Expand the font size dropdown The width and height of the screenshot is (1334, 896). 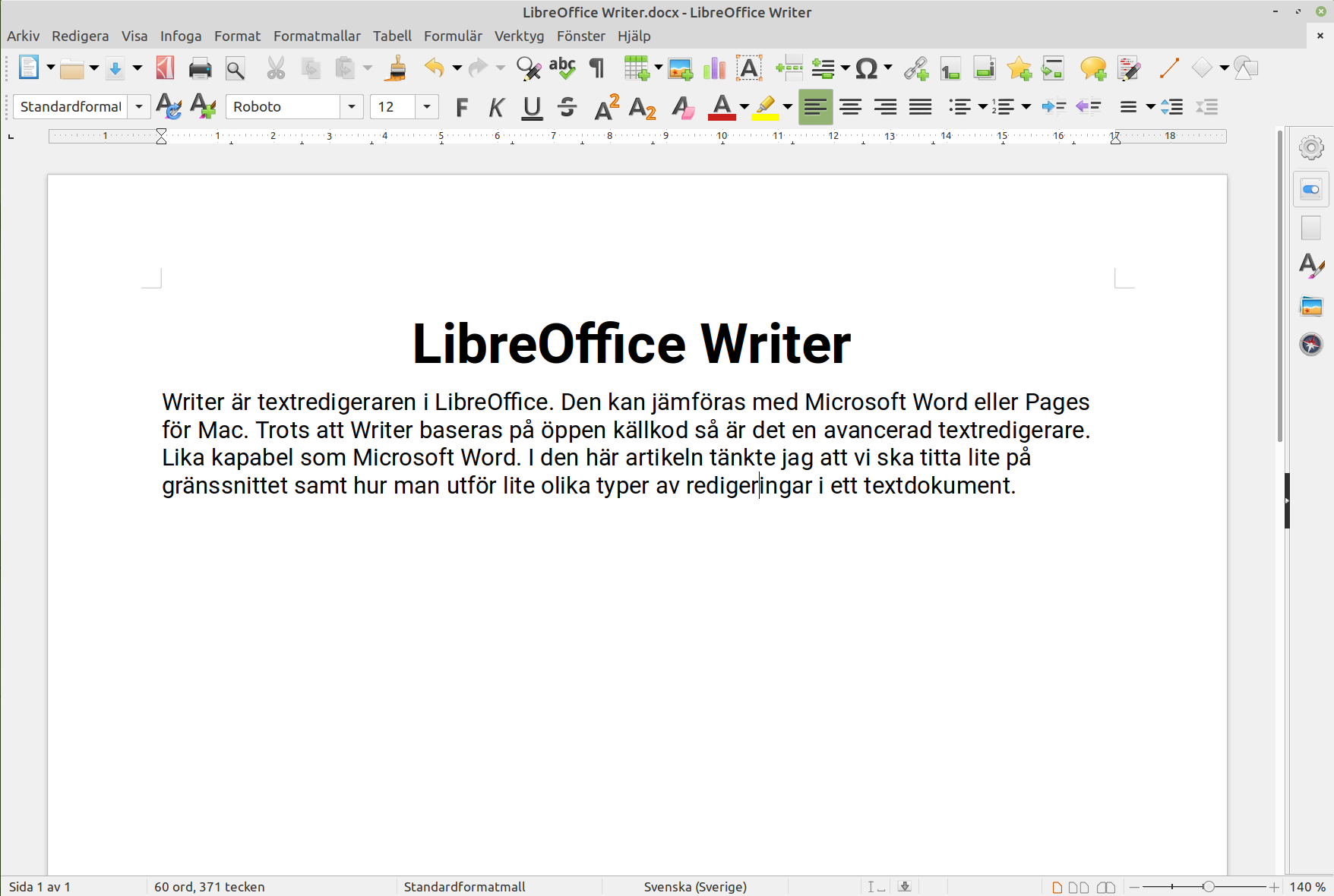pos(426,106)
